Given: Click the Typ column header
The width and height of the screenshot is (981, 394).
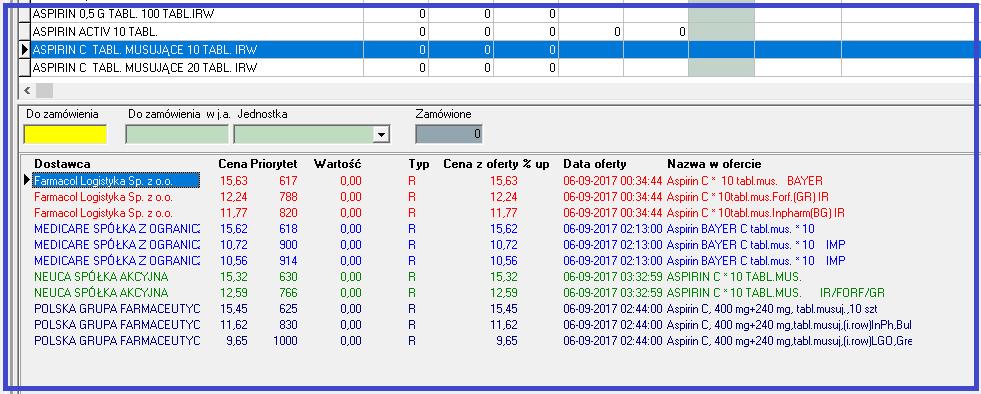Looking at the screenshot, I should pyautogui.click(x=419, y=164).
